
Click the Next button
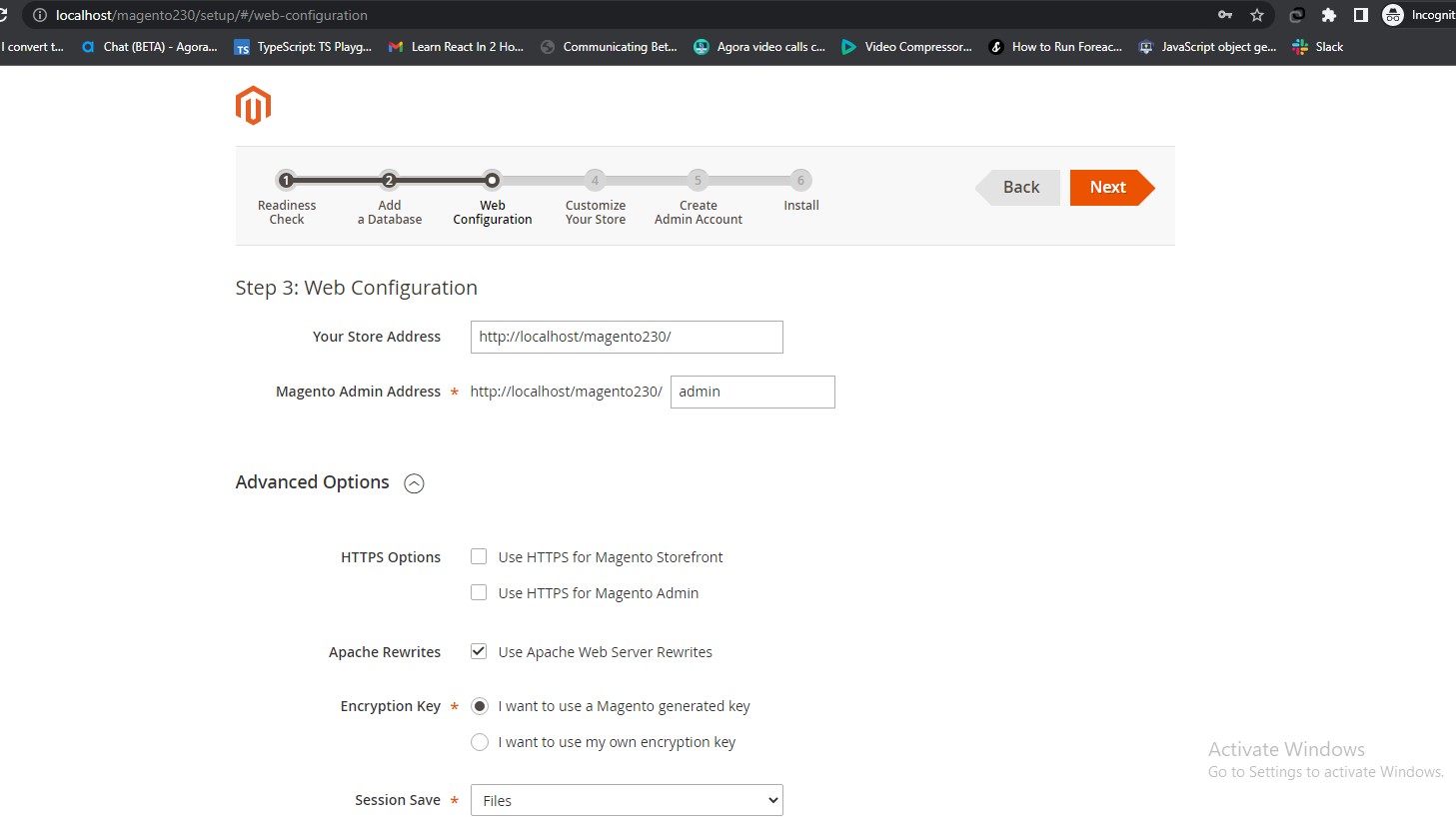(1107, 187)
